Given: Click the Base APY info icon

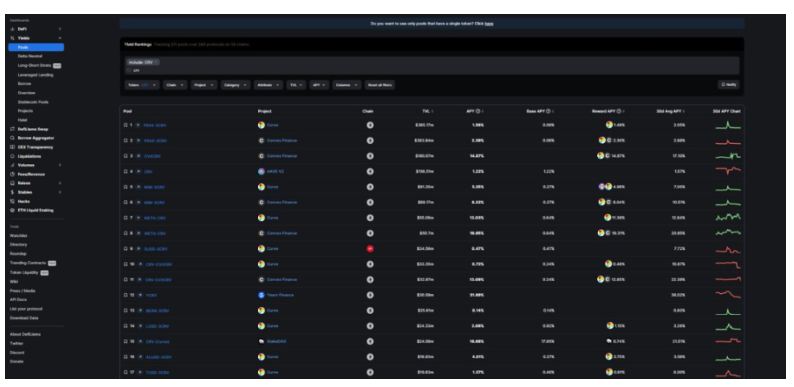Looking at the screenshot, I should click(x=548, y=111).
